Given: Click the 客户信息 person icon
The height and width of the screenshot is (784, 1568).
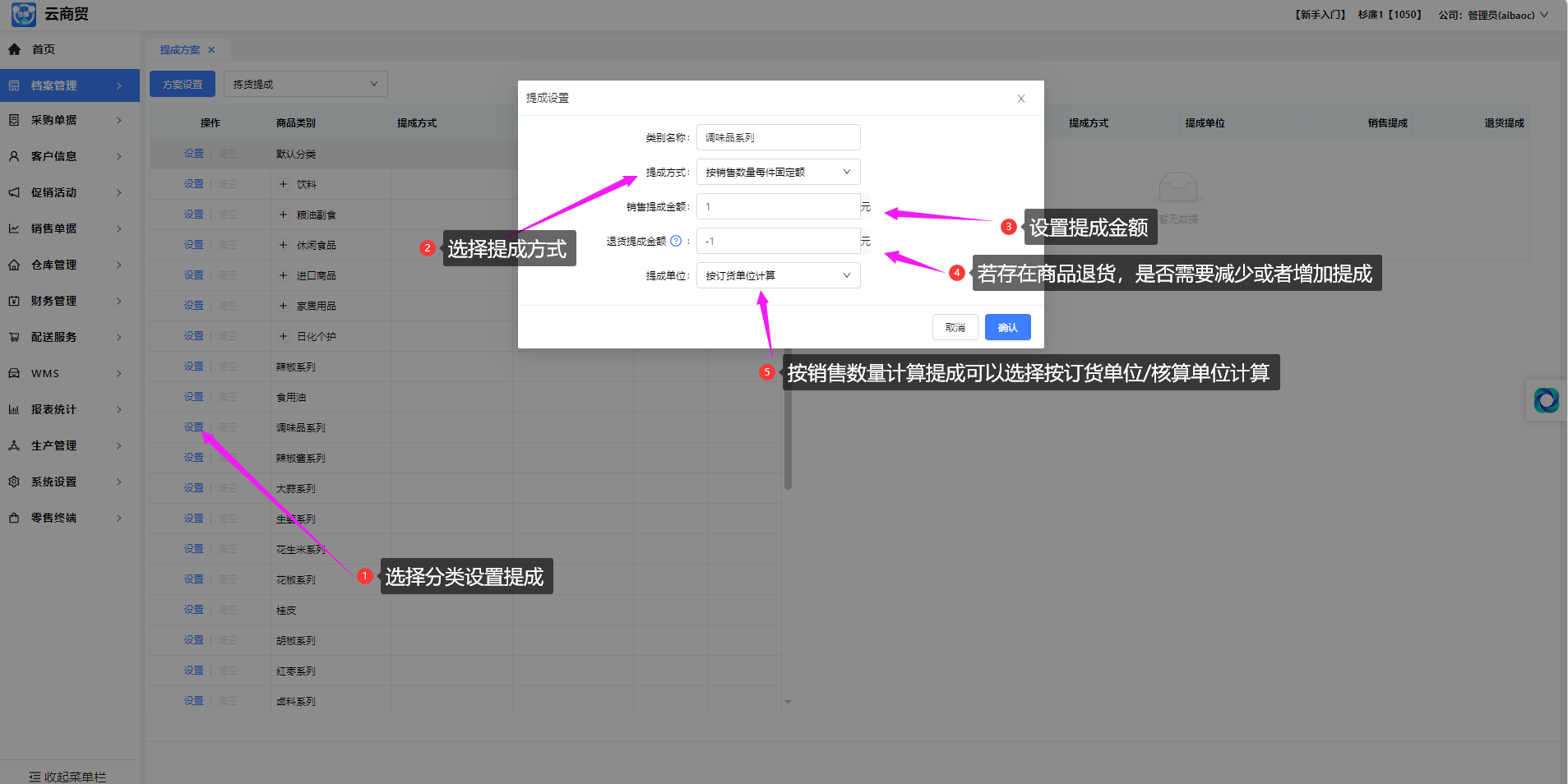Looking at the screenshot, I should (14, 156).
